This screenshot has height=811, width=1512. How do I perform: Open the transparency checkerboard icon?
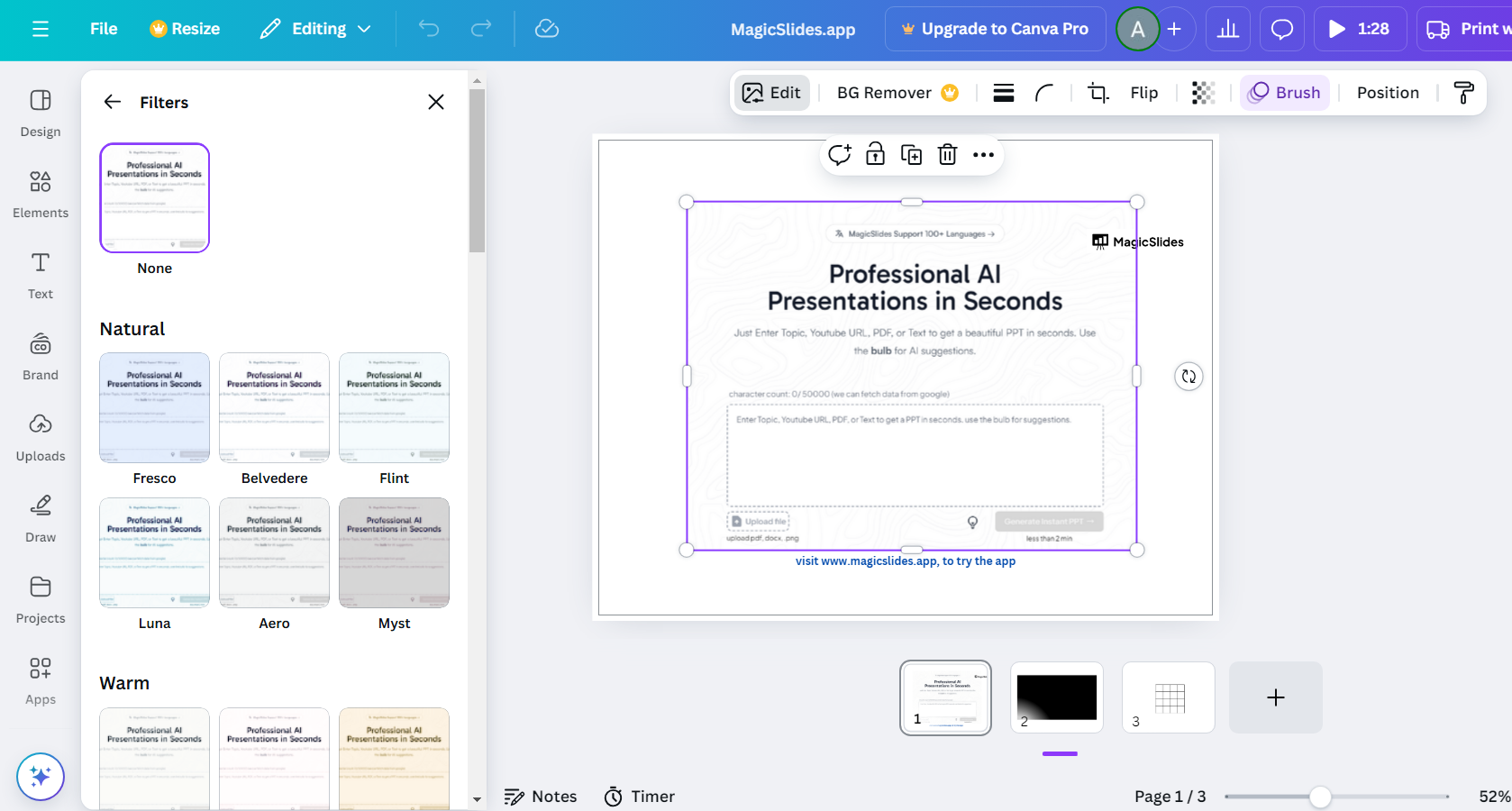[1204, 93]
